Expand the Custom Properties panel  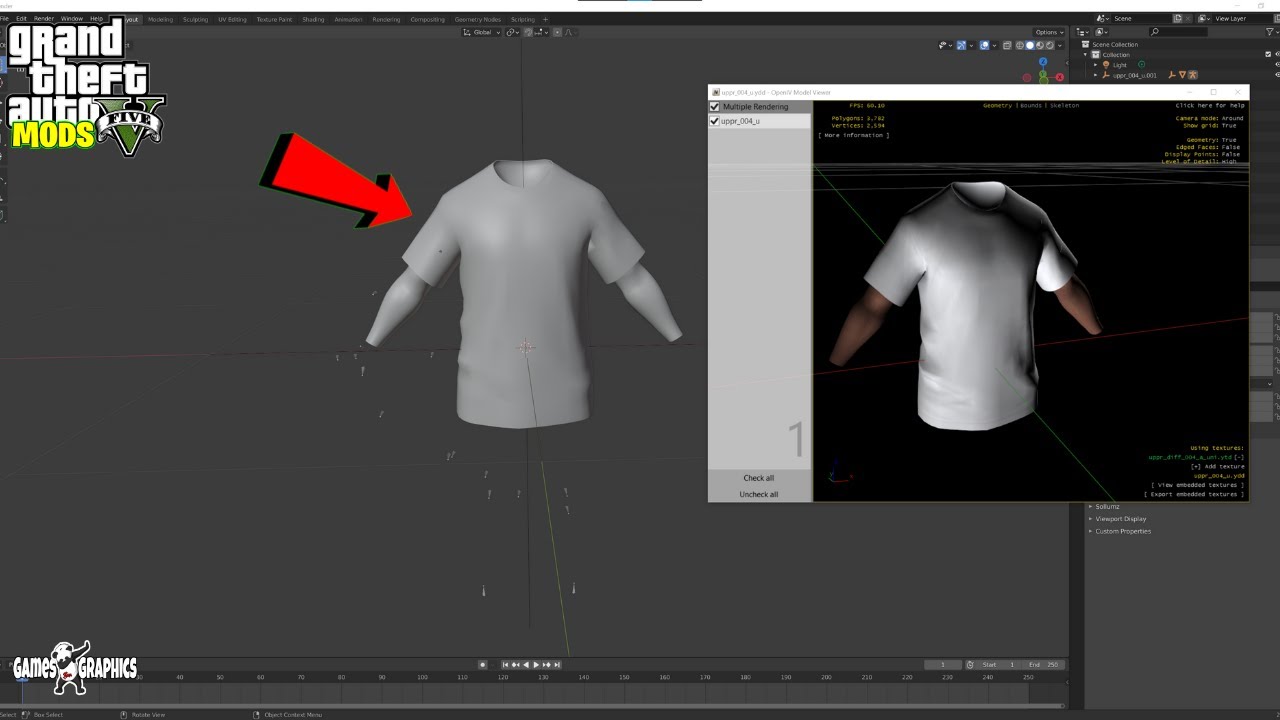(1122, 531)
